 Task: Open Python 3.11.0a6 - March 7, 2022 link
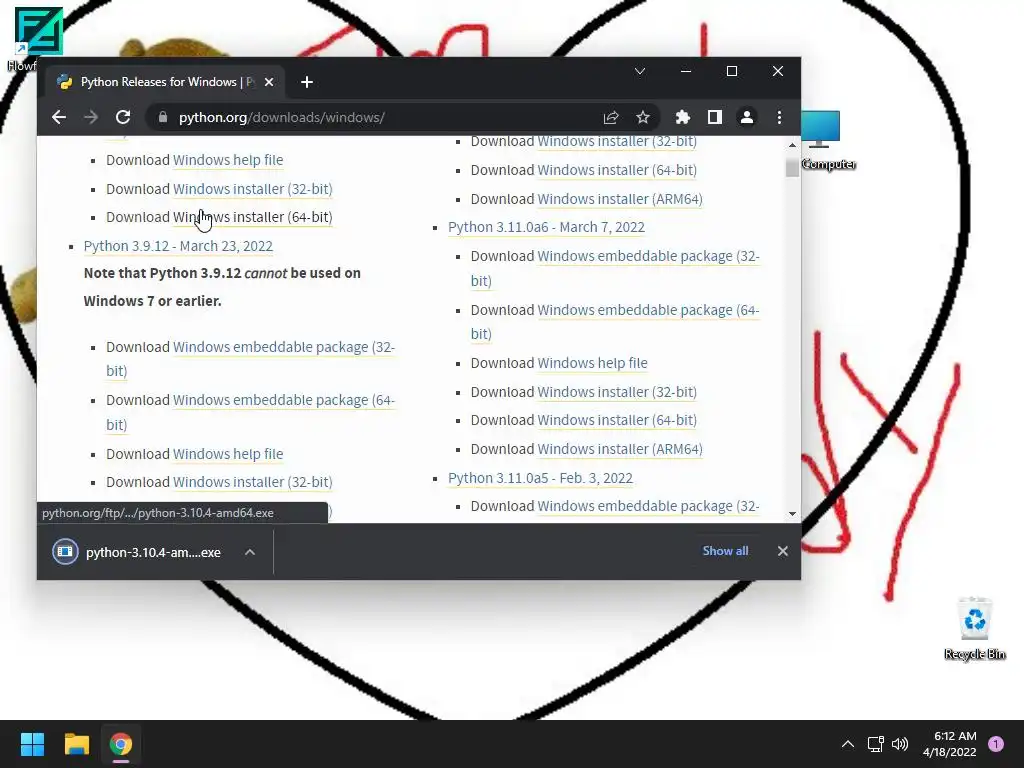[546, 227]
